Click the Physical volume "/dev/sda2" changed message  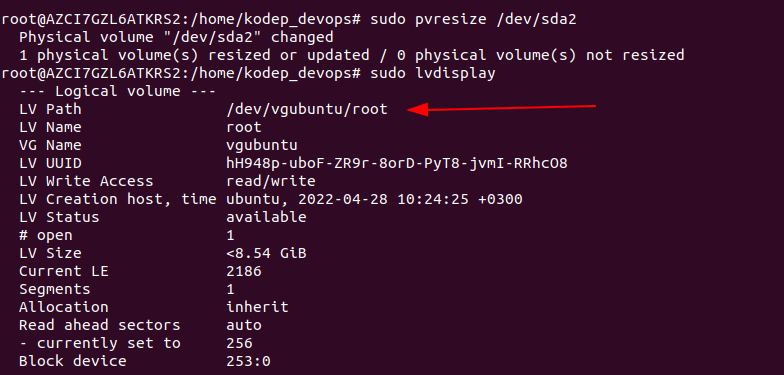(176, 38)
